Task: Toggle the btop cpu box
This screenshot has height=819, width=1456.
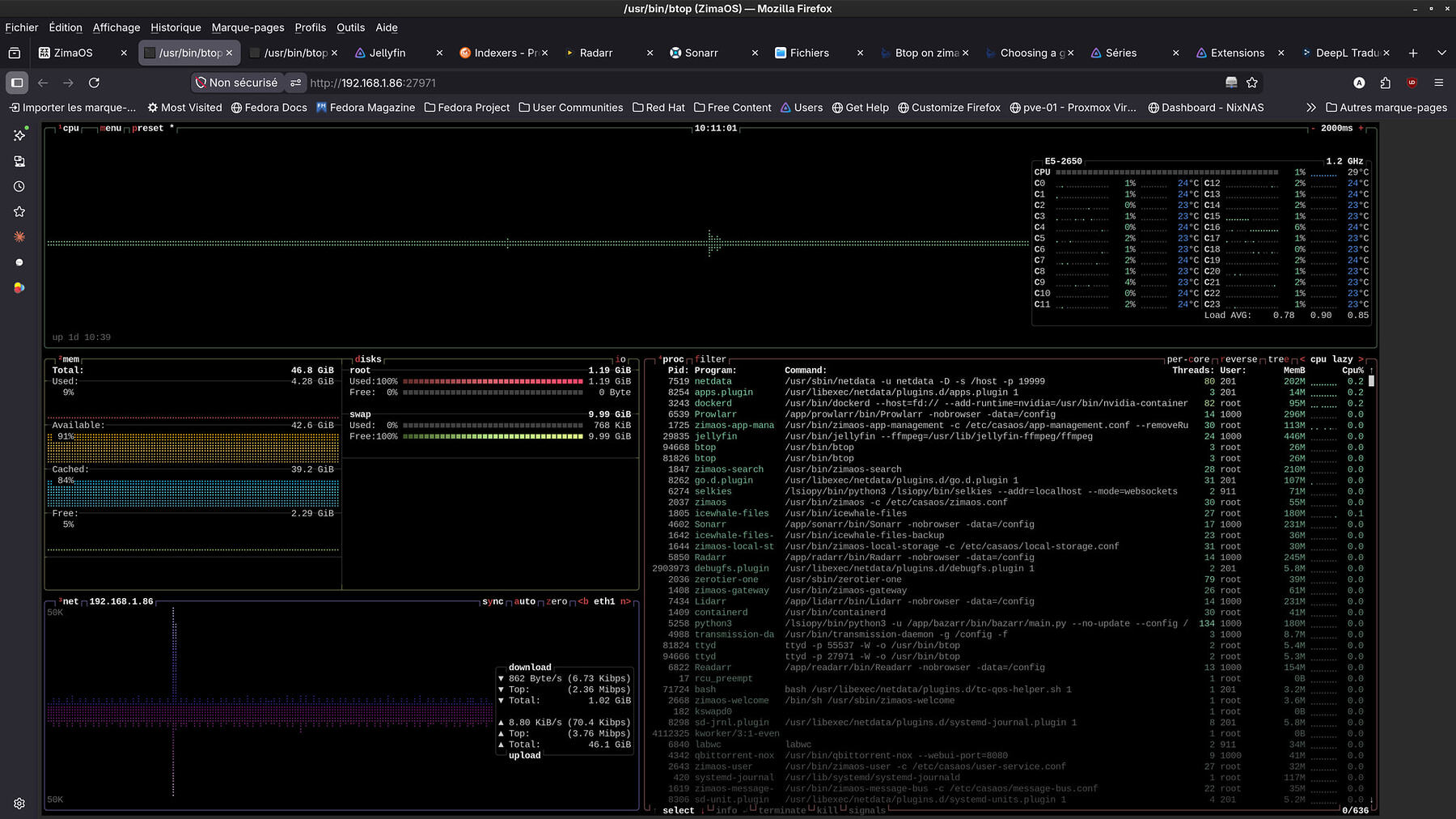Action: [x=69, y=128]
